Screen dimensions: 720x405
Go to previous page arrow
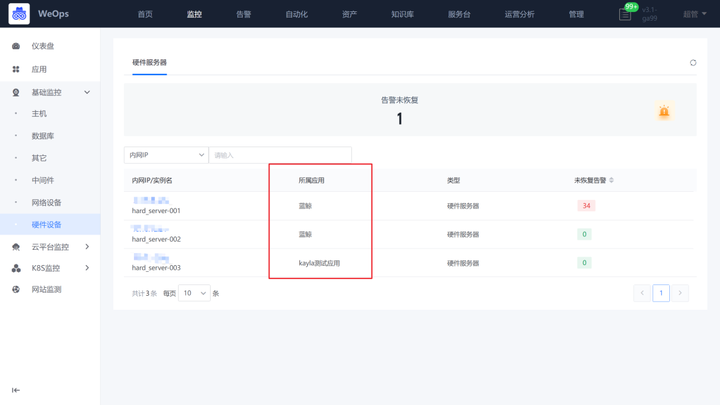(x=642, y=293)
